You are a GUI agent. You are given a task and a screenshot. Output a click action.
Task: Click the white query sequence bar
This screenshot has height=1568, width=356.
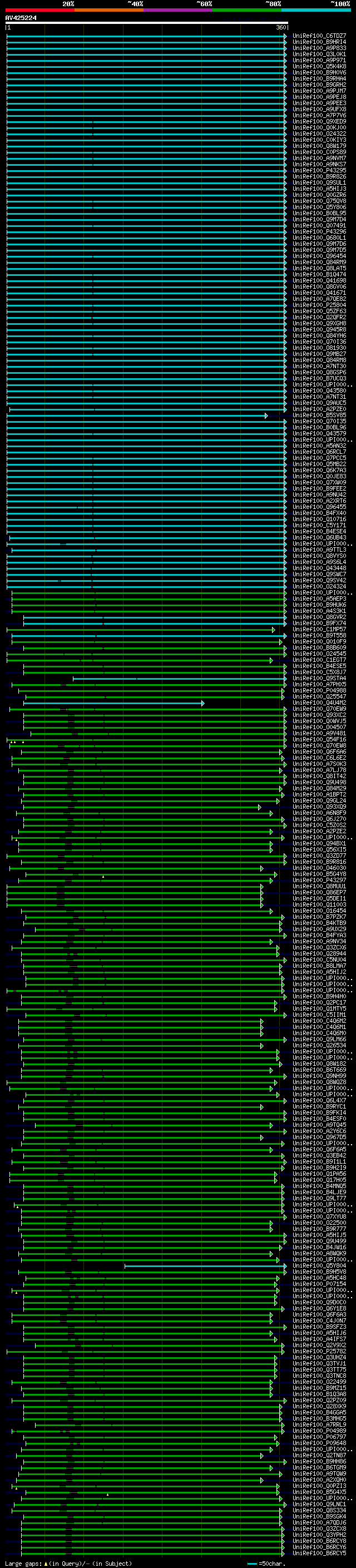click(147, 23)
